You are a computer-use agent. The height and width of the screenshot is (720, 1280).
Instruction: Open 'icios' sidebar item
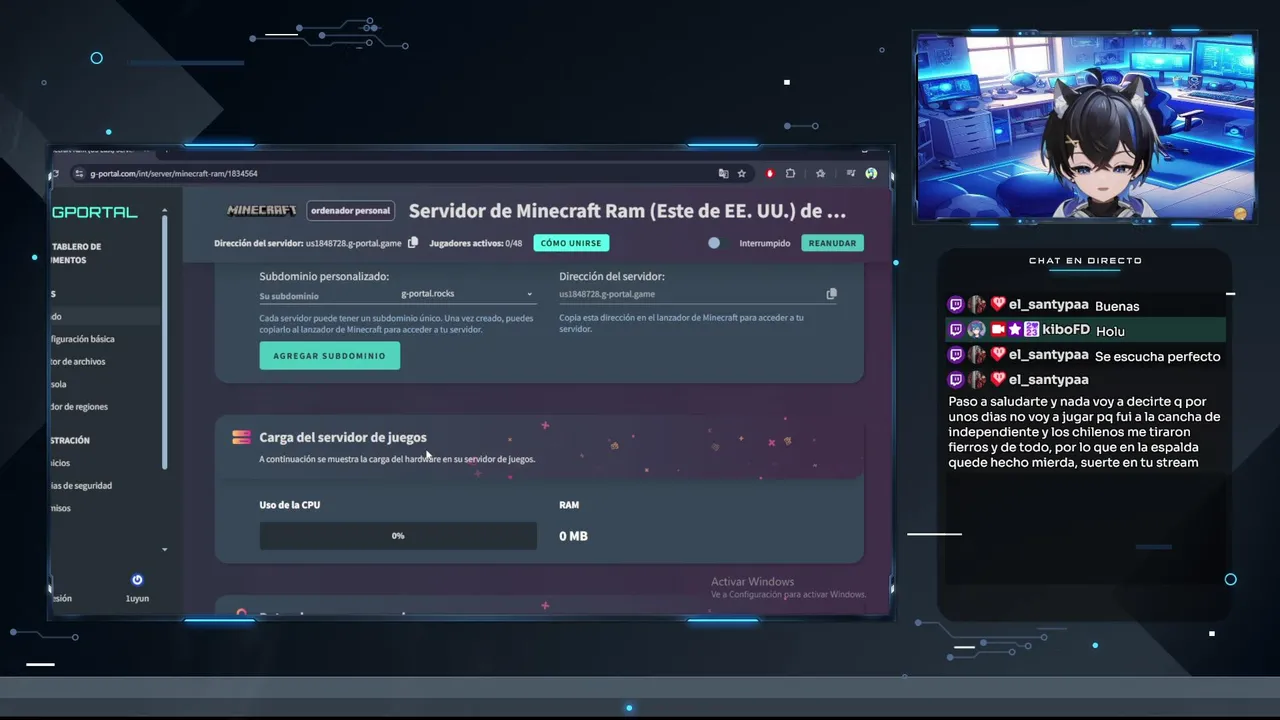tap(62, 463)
